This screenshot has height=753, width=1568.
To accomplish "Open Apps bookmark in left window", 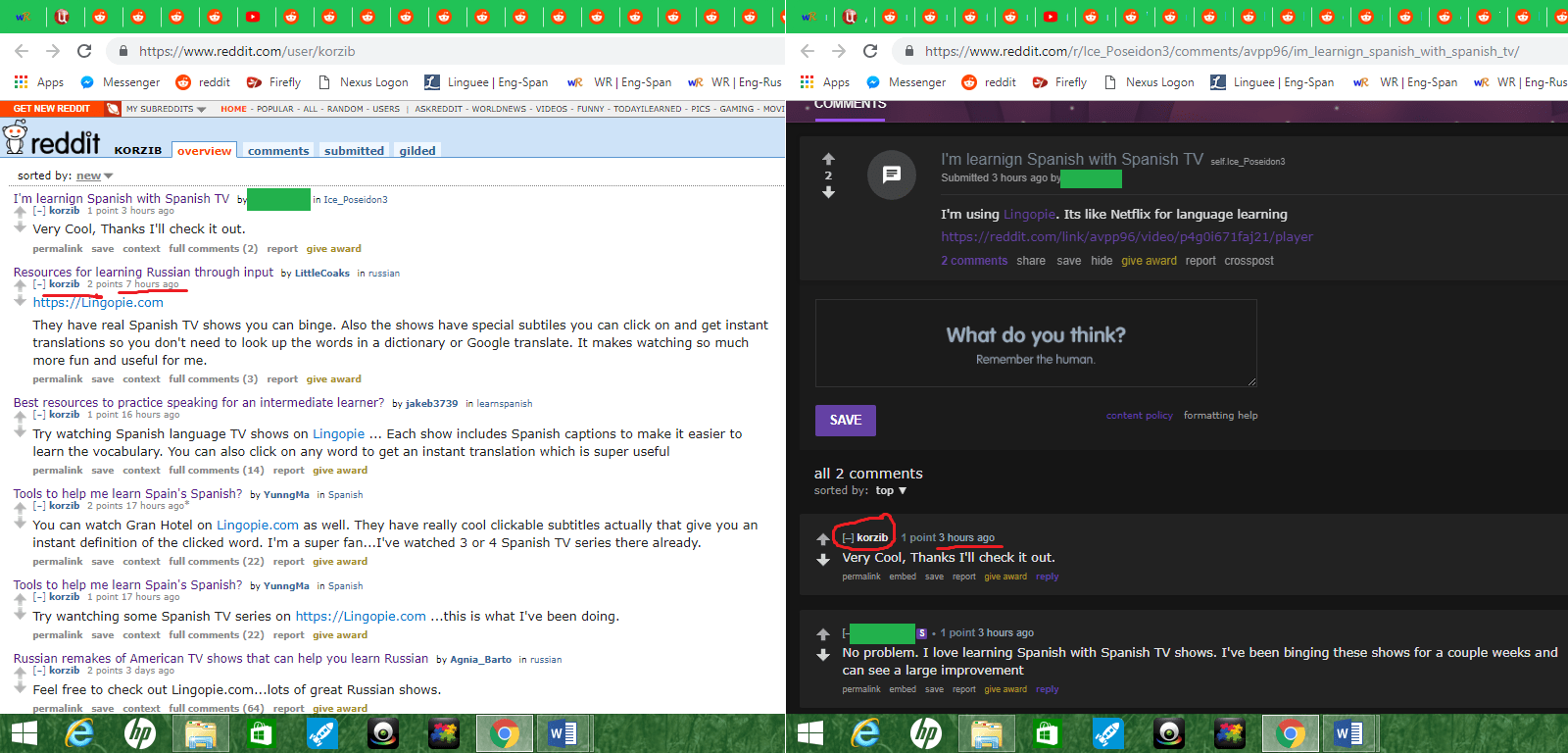I will [39, 82].
